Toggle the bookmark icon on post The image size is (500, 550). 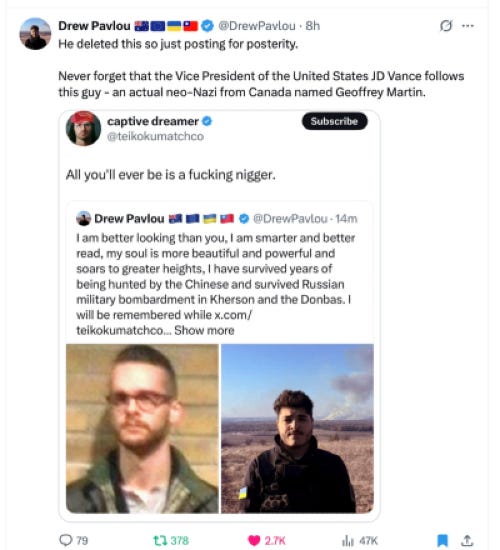[x=442, y=541]
